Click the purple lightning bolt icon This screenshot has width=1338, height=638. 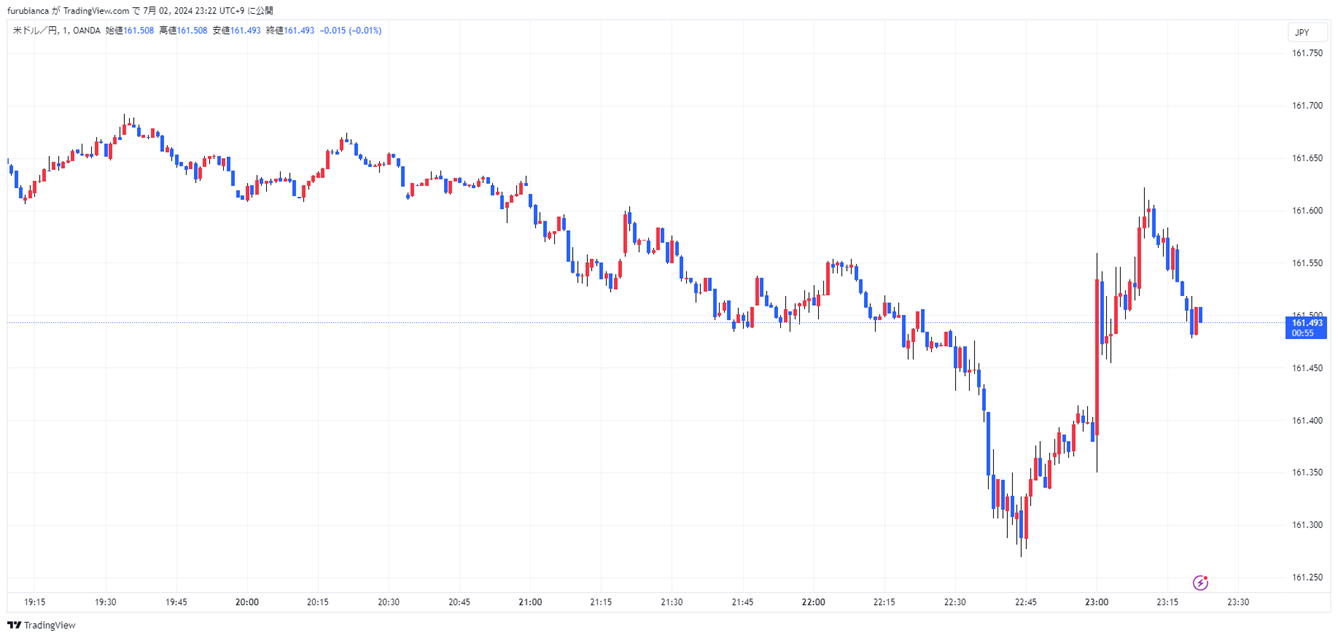pos(1201,582)
